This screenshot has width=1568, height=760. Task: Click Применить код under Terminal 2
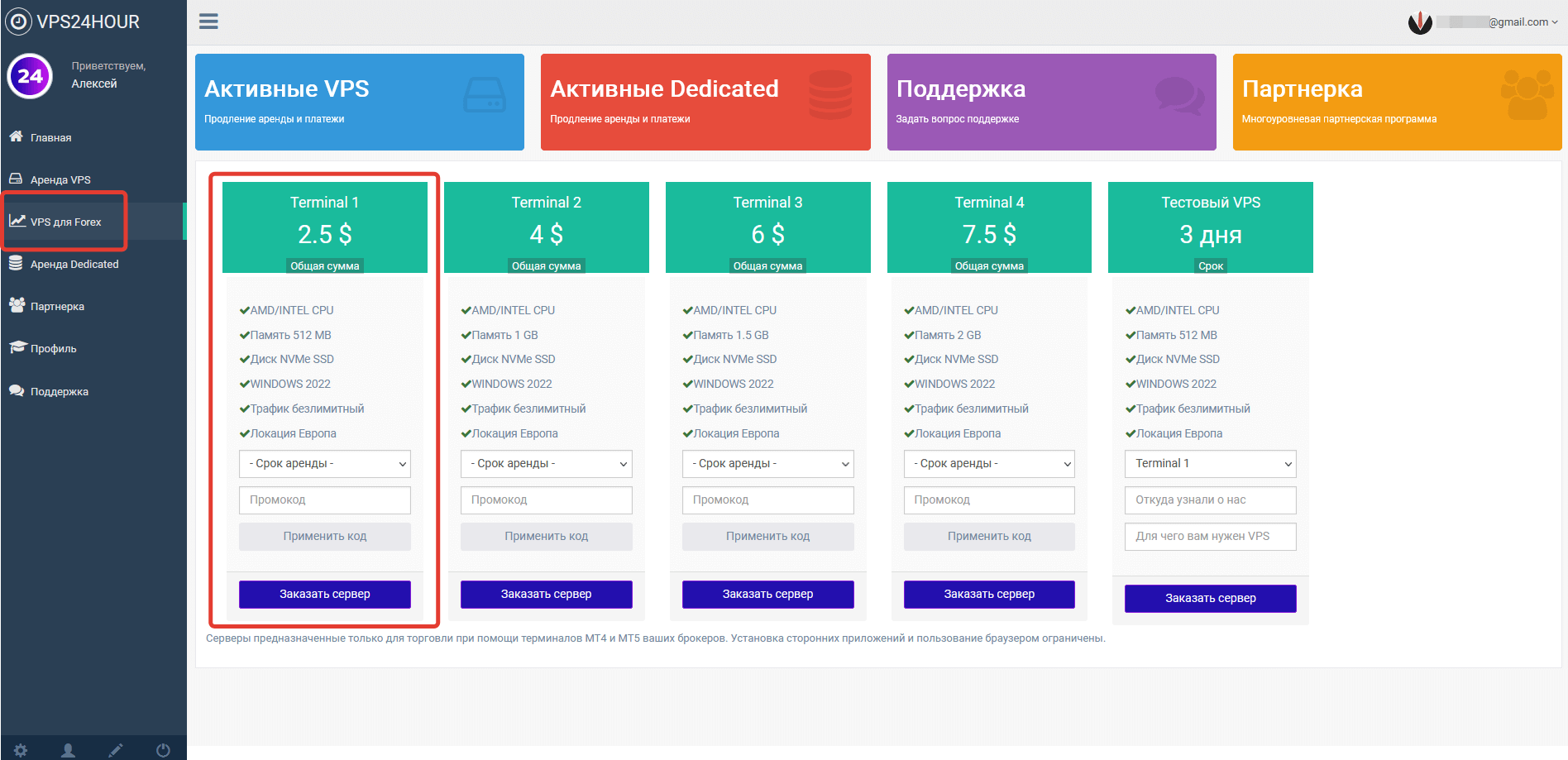tap(547, 537)
